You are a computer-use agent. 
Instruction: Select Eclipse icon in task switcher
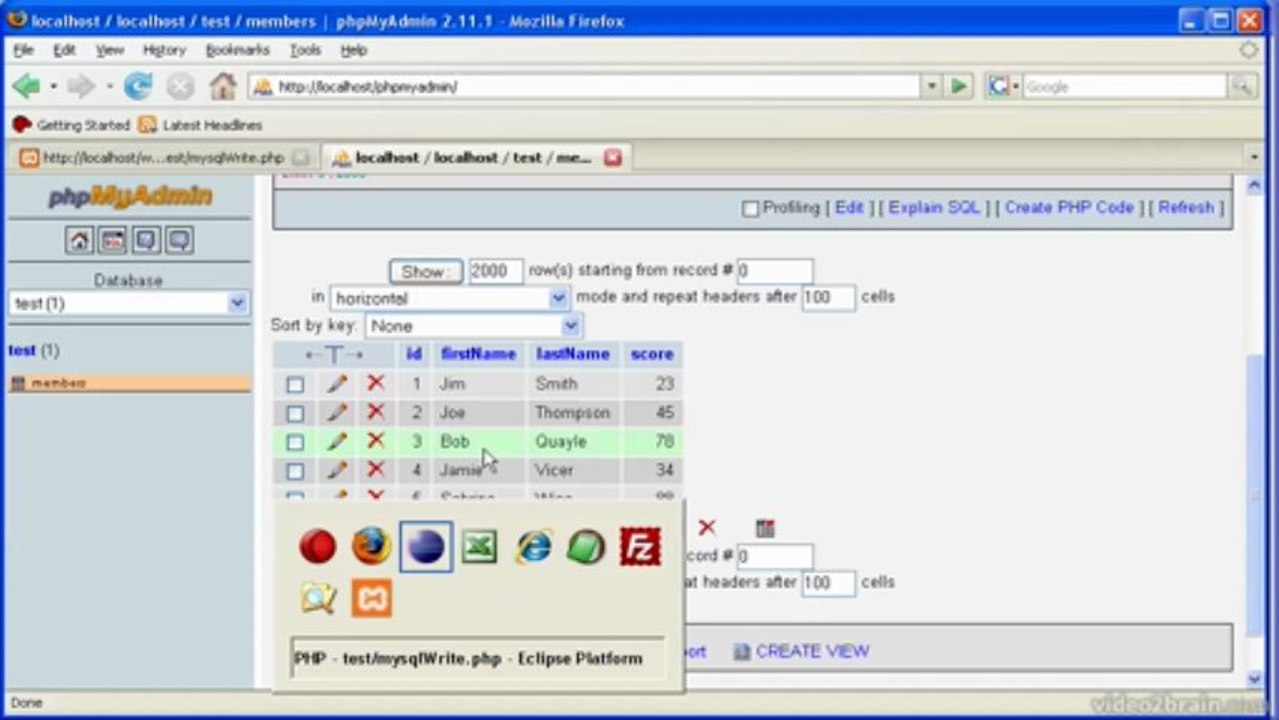click(x=425, y=547)
